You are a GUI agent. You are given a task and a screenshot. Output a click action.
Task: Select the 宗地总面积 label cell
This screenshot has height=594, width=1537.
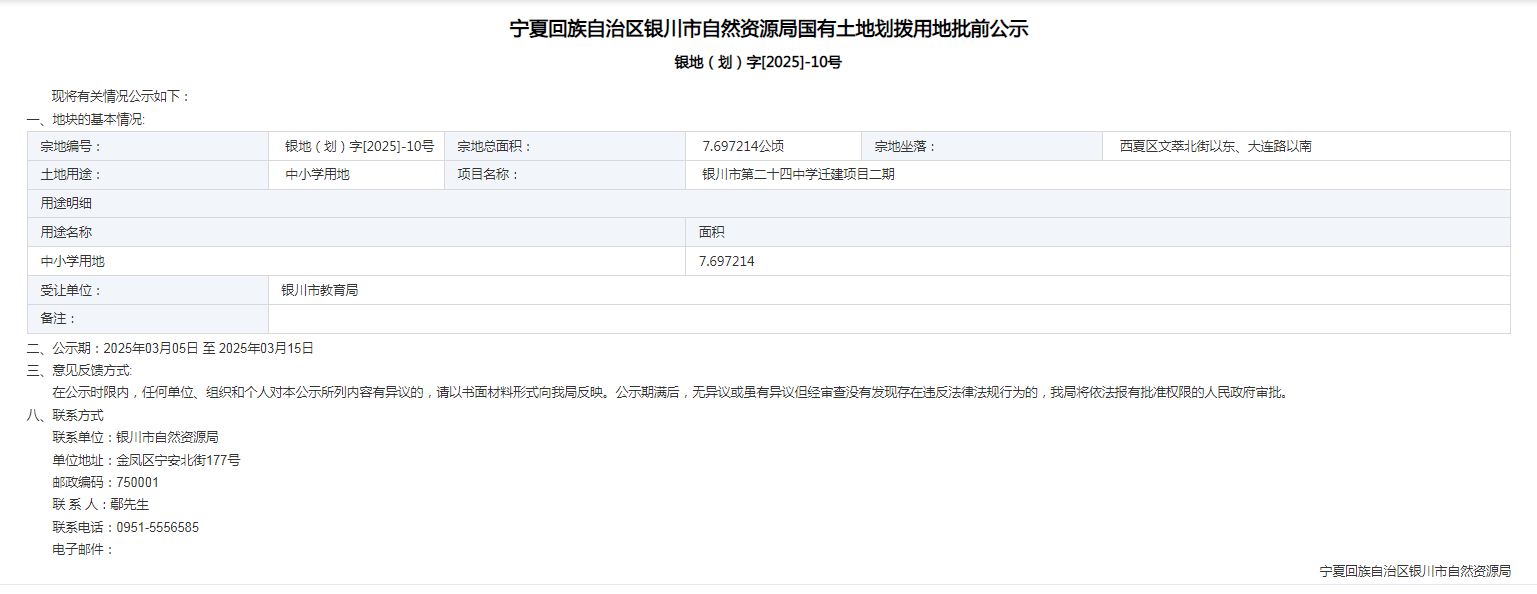click(x=565, y=146)
